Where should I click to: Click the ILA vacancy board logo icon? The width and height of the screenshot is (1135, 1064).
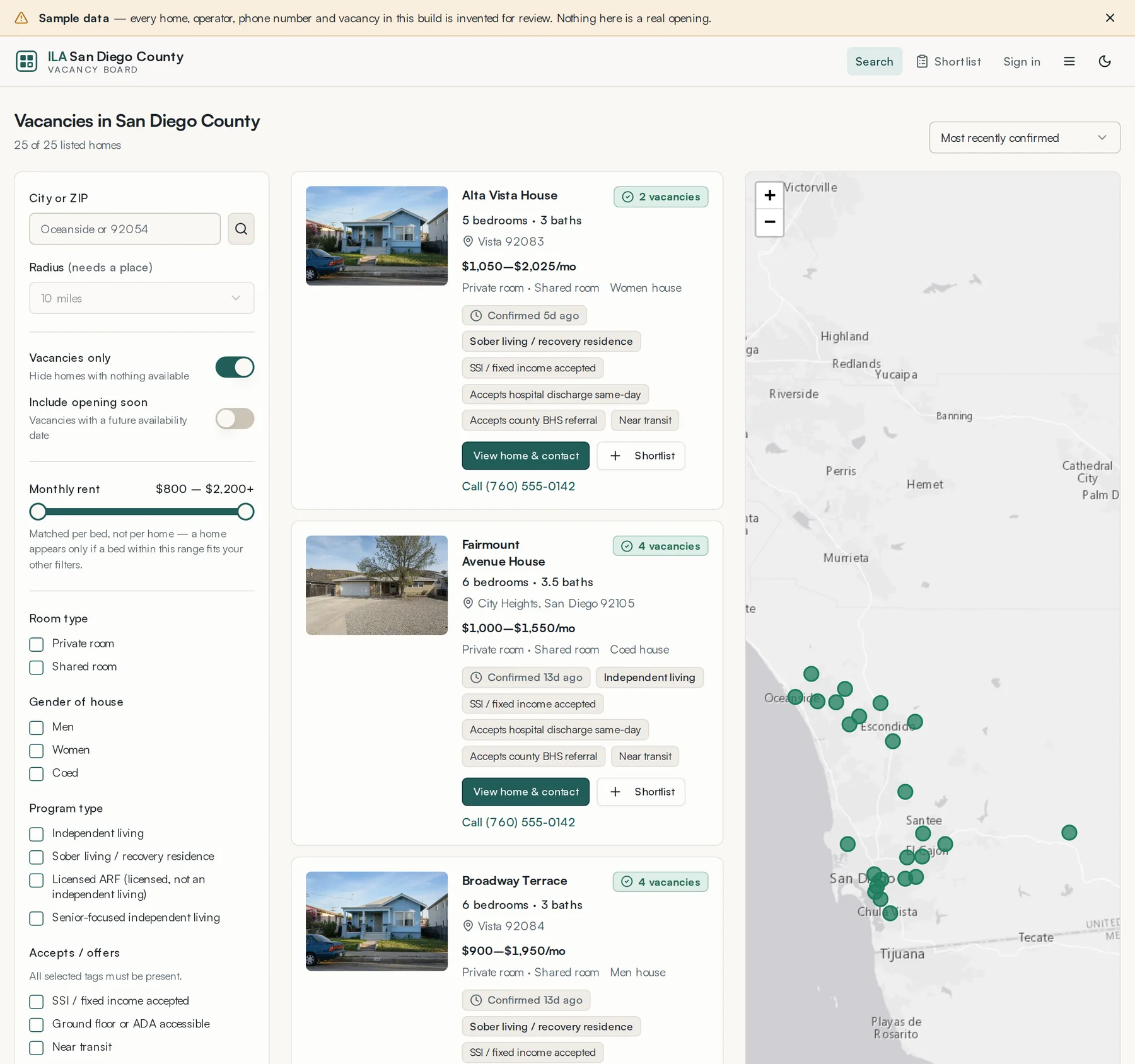(x=26, y=61)
